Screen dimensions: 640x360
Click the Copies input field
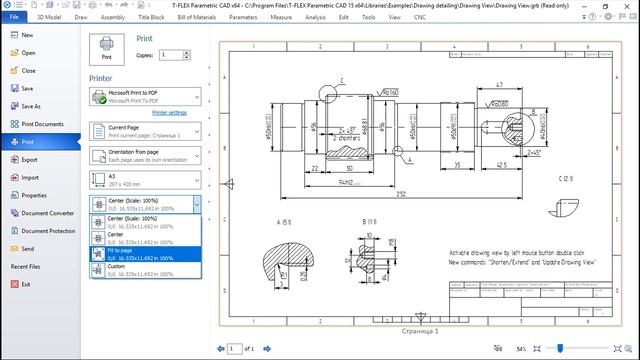171,55
